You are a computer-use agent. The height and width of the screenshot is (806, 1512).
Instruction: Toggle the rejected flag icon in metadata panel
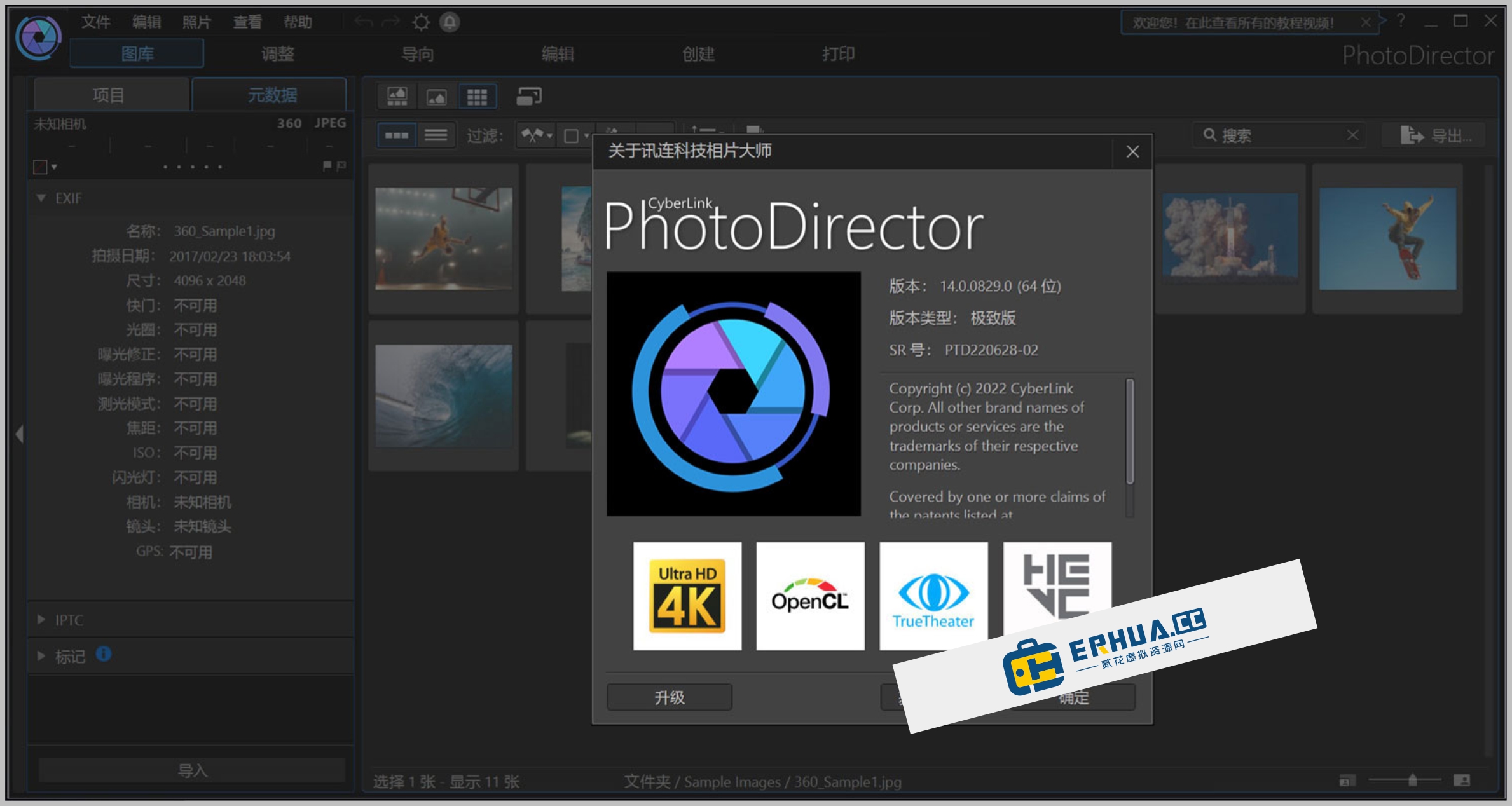343,166
